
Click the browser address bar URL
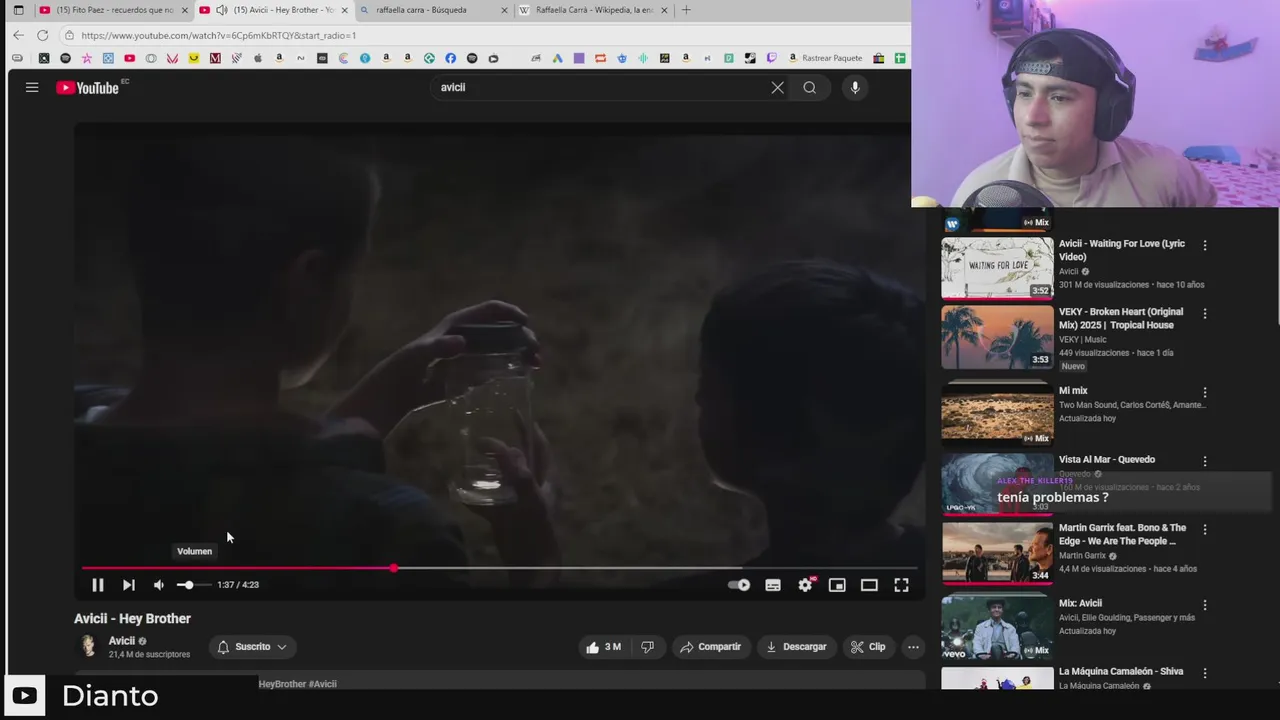219,35
